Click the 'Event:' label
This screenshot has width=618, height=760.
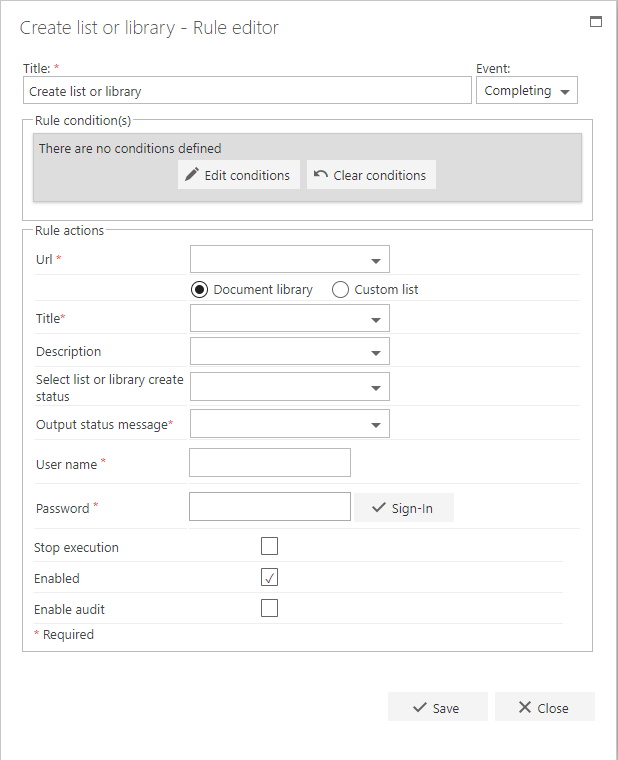point(493,69)
